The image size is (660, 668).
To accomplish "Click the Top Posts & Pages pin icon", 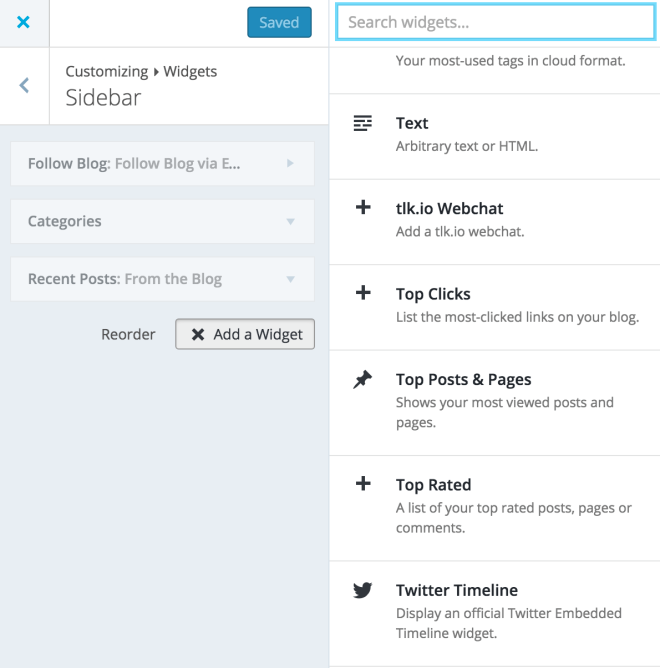I will 363,379.
